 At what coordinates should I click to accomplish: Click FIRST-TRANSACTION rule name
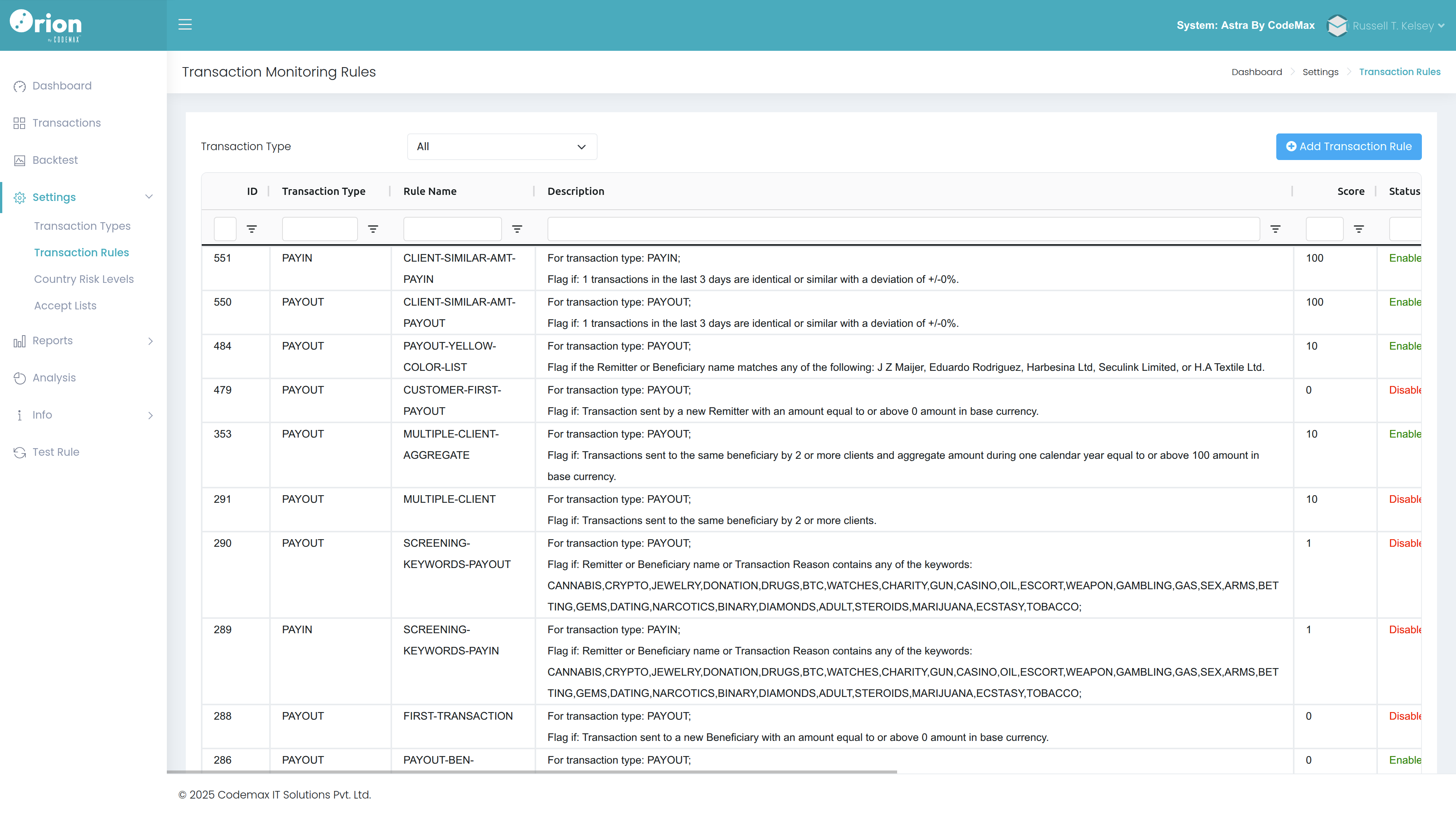458,716
